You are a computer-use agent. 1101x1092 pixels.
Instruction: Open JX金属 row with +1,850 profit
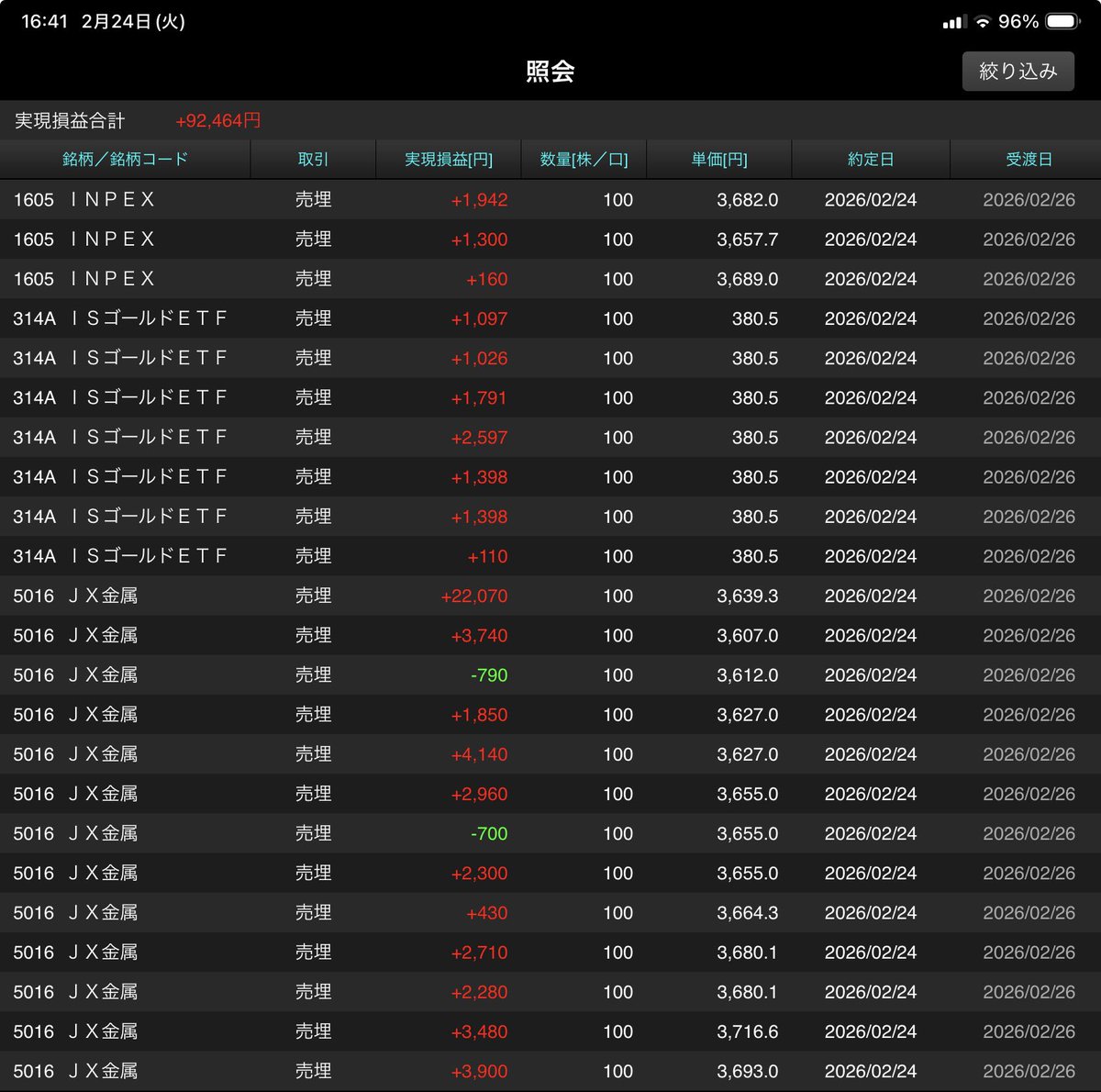pos(550,714)
